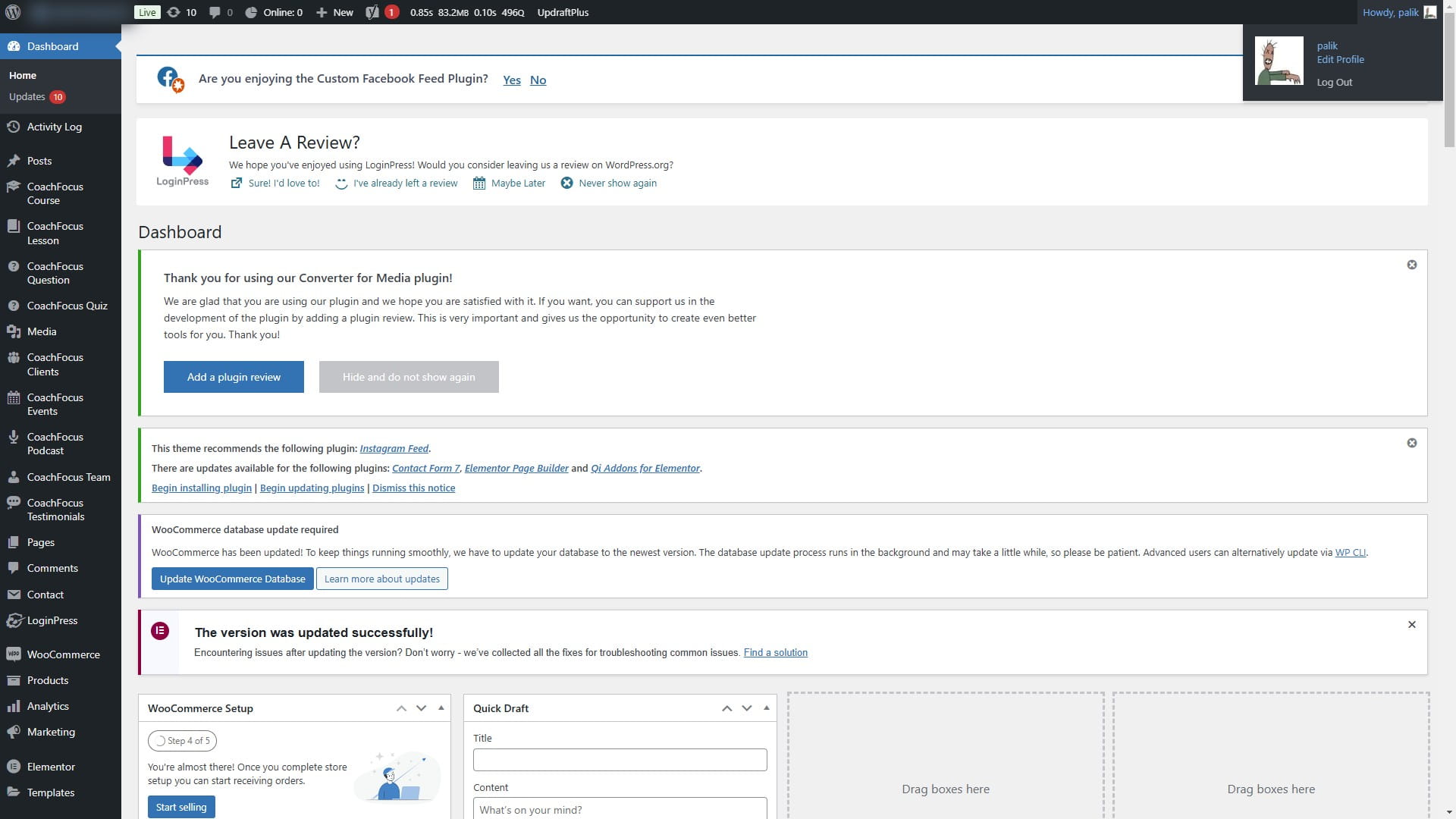Screen dimensions: 1456x819
Task: Open Yoast SEO icon in admin bar
Action: pos(372,12)
